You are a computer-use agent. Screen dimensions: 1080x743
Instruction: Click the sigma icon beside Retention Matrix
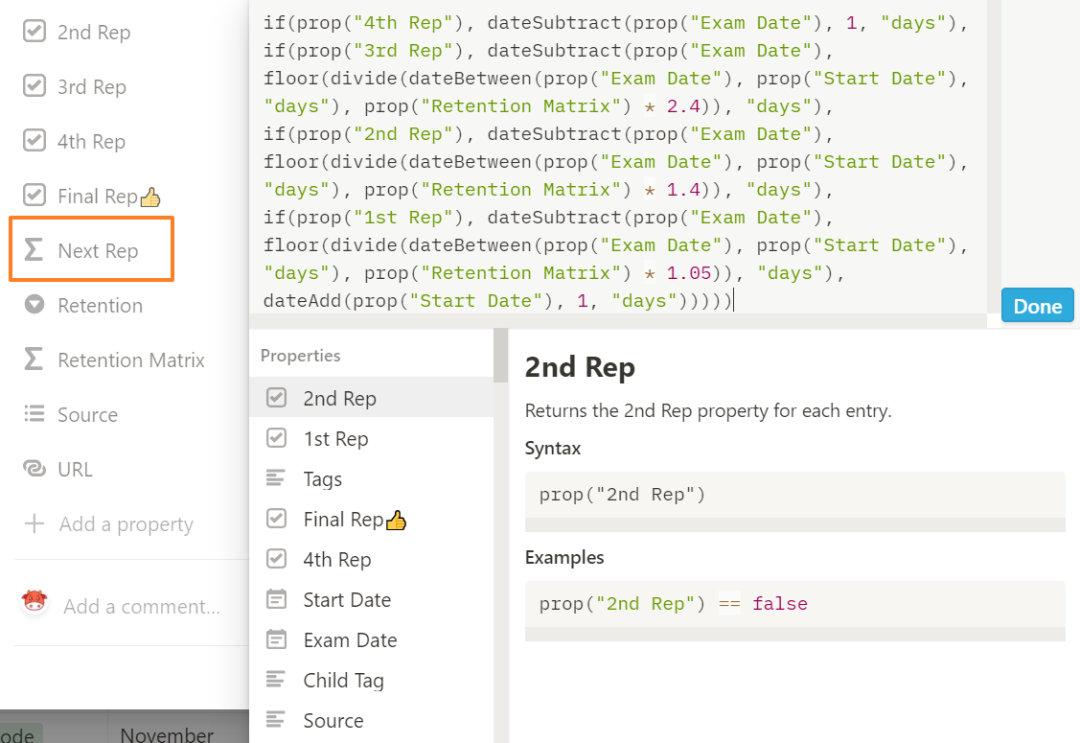pyautogui.click(x=34, y=360)
